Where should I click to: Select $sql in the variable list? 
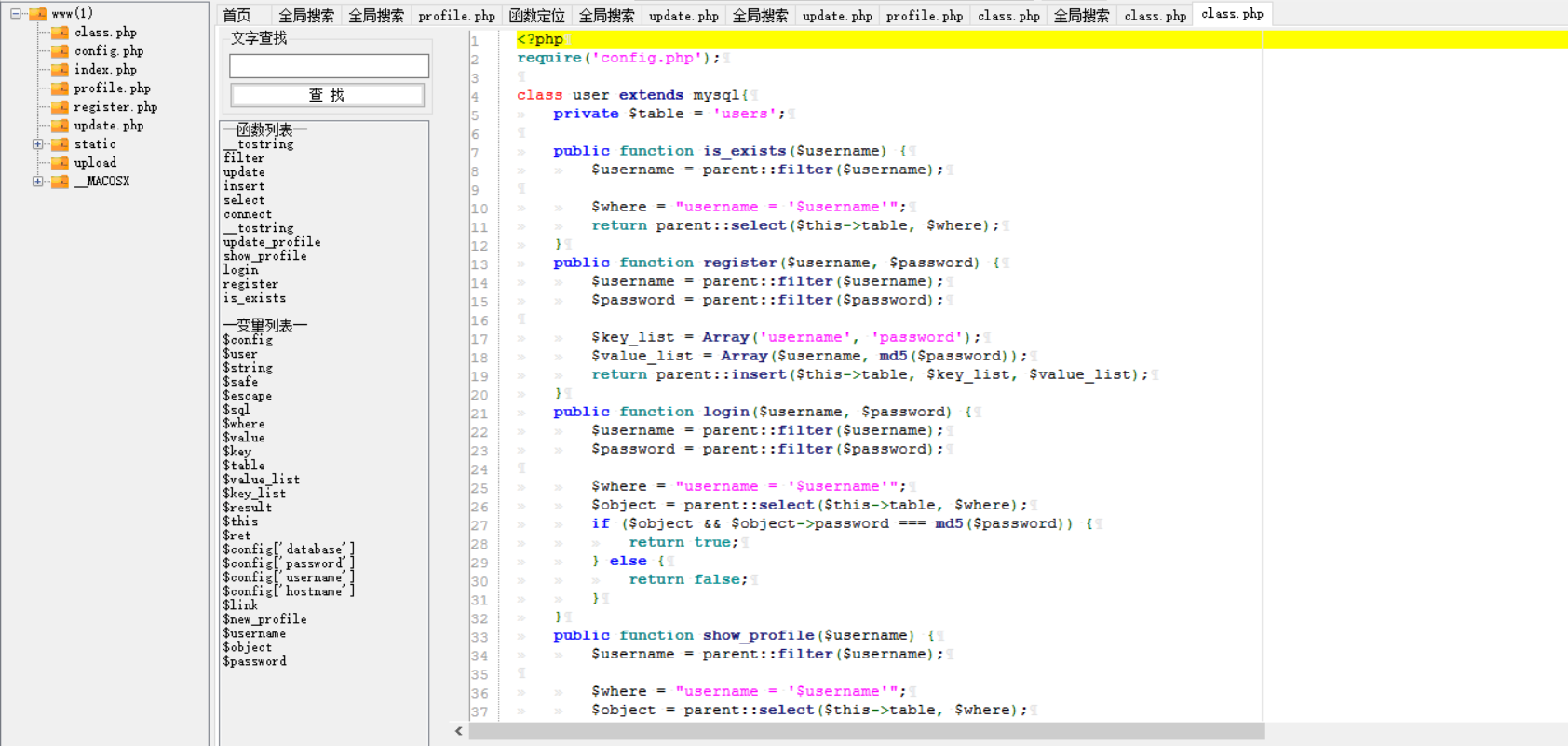(x=237, y=410)
